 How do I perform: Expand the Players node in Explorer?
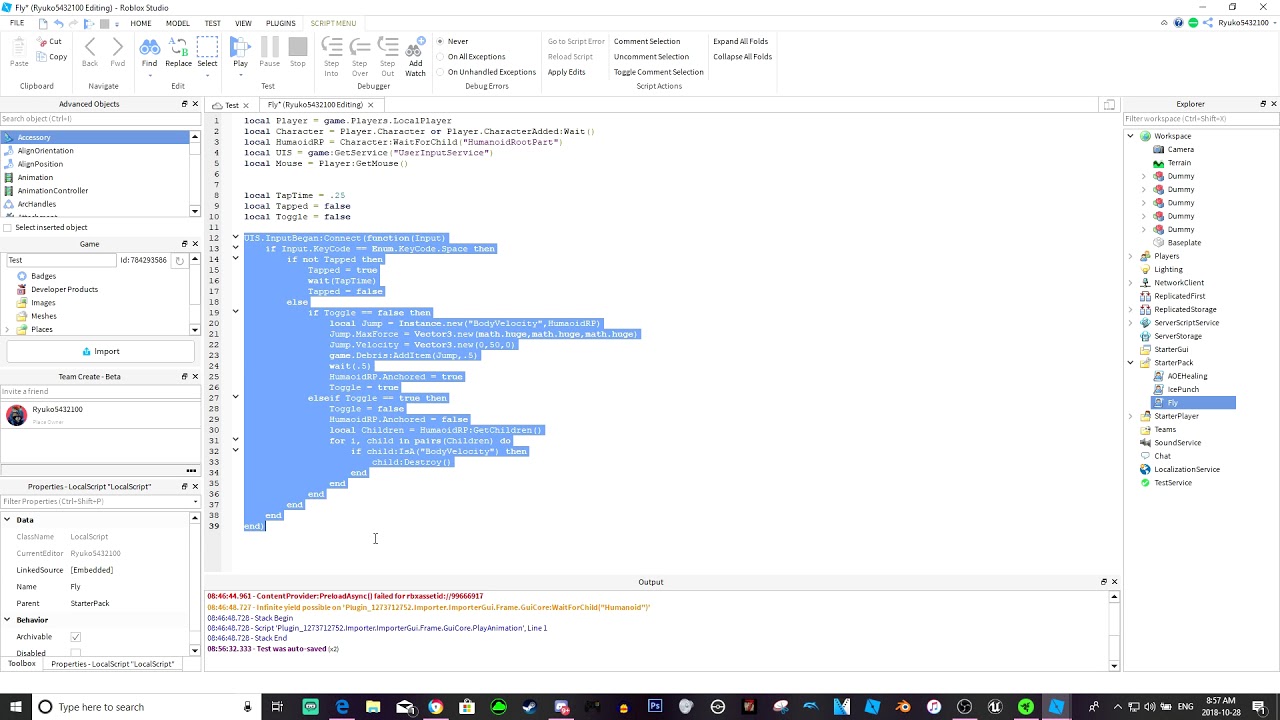[x=1131, y=256]
